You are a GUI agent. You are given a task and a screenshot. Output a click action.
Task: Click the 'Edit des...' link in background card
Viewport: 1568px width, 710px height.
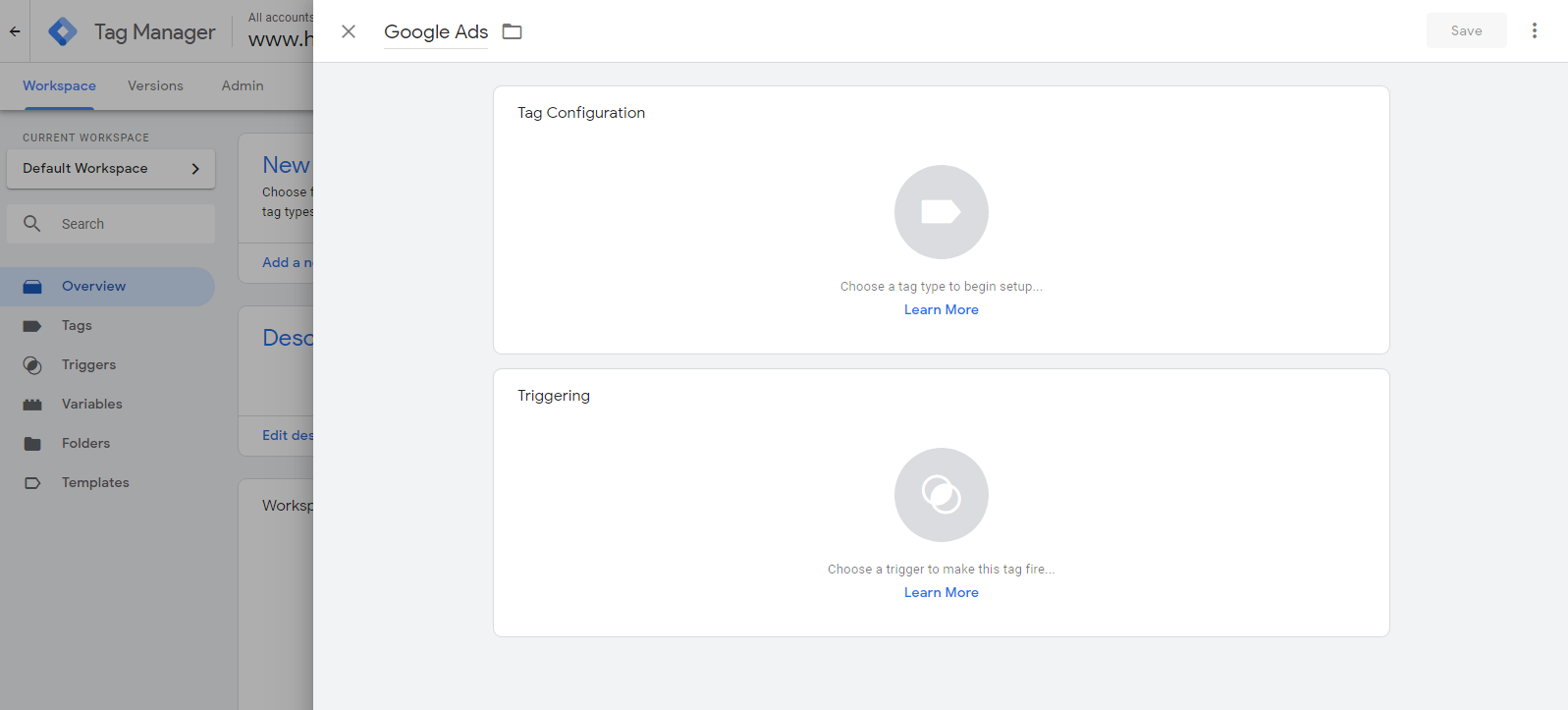click(x=288, y=435)
